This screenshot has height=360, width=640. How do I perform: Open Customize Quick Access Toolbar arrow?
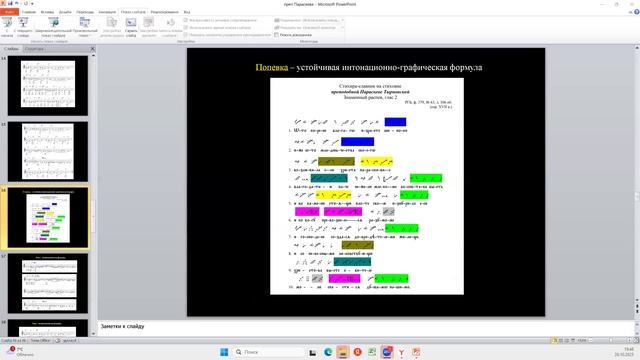tap(32, 4)
